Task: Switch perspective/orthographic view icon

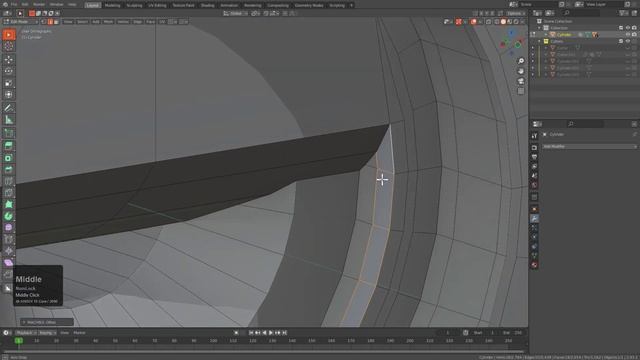Action: [x=521, y=91]
